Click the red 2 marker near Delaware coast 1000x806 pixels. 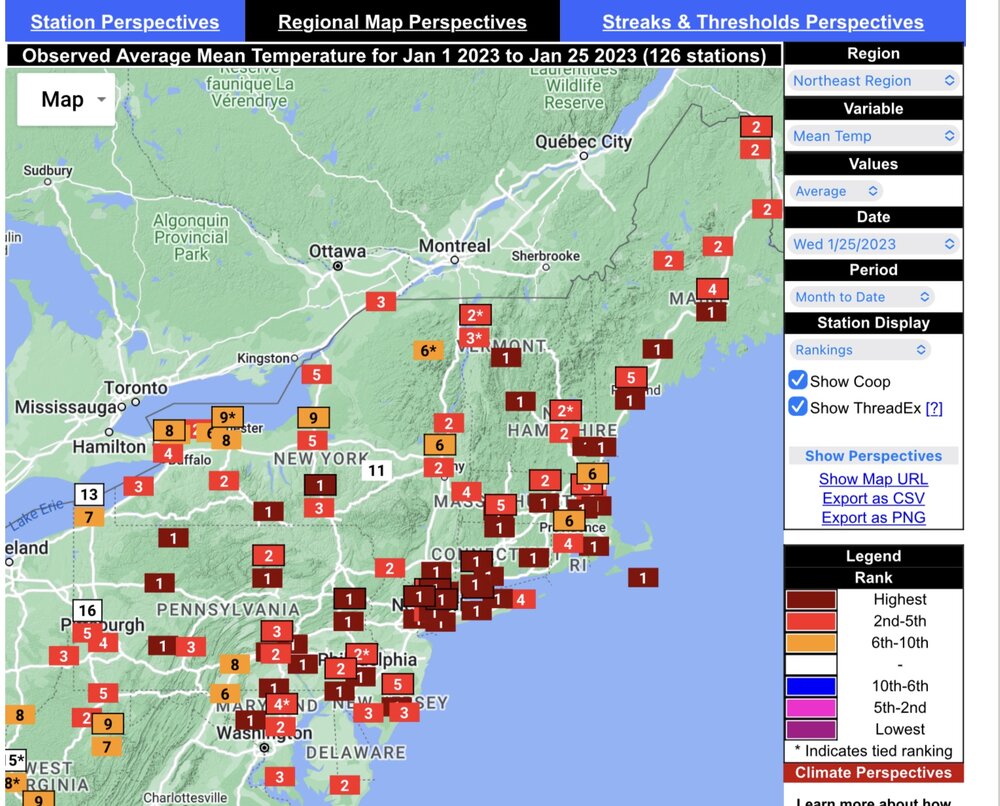pyautogui.click(x=344, y=785)
